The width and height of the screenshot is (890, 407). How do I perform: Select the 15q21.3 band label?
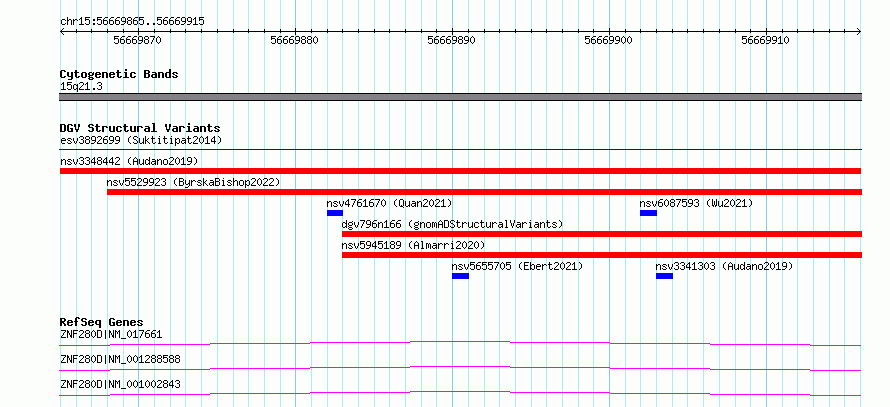(x=81, y=87)
